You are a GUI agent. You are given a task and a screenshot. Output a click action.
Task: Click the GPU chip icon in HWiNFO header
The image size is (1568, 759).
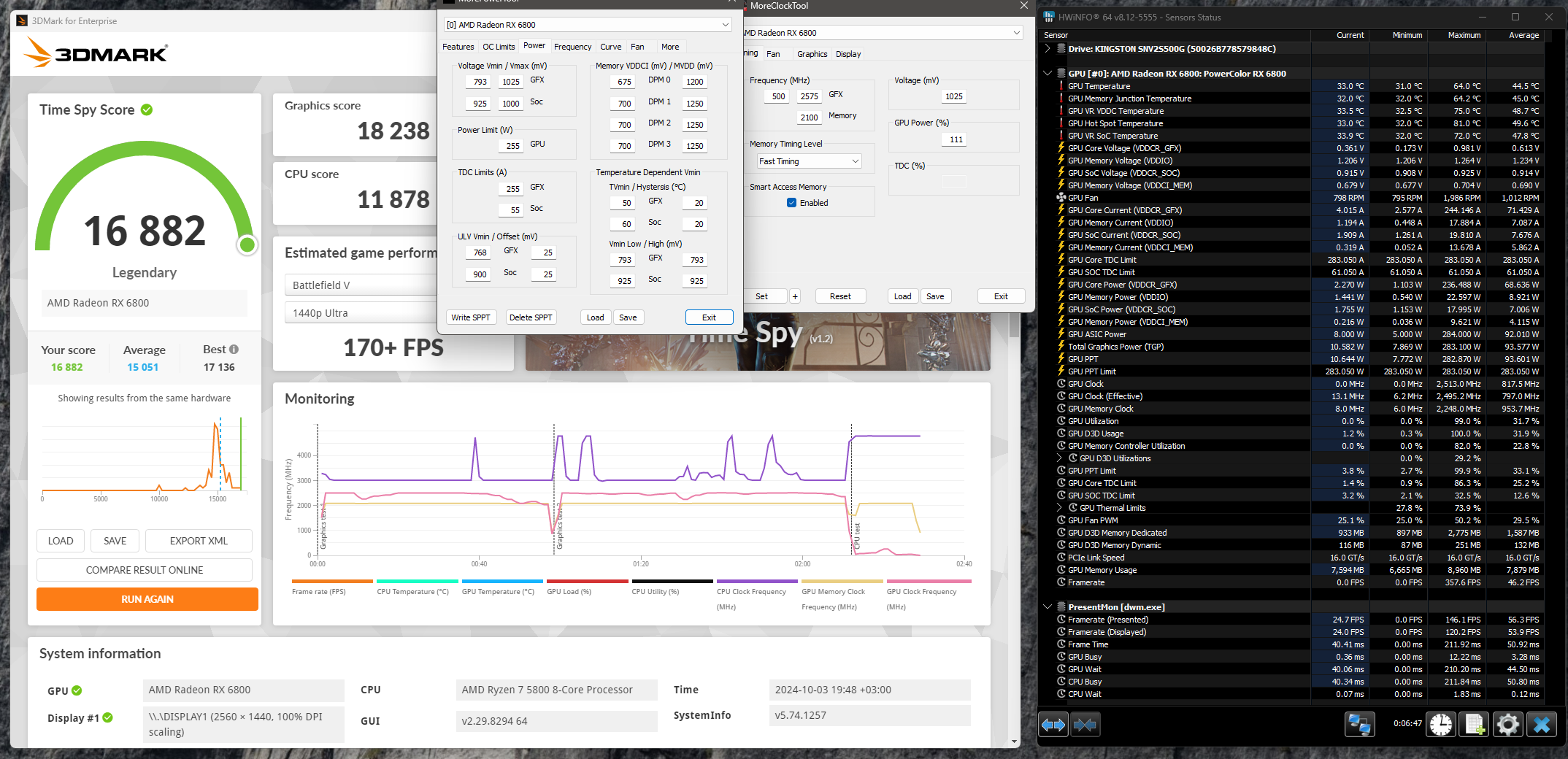[x=1061, y=74]
